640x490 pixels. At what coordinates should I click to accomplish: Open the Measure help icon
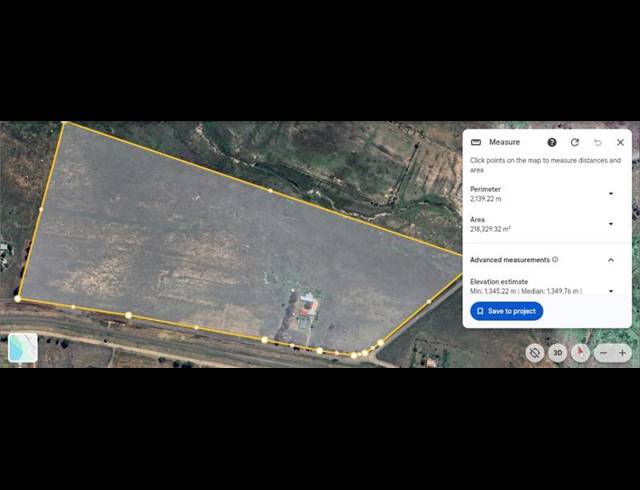pos(551,142)
